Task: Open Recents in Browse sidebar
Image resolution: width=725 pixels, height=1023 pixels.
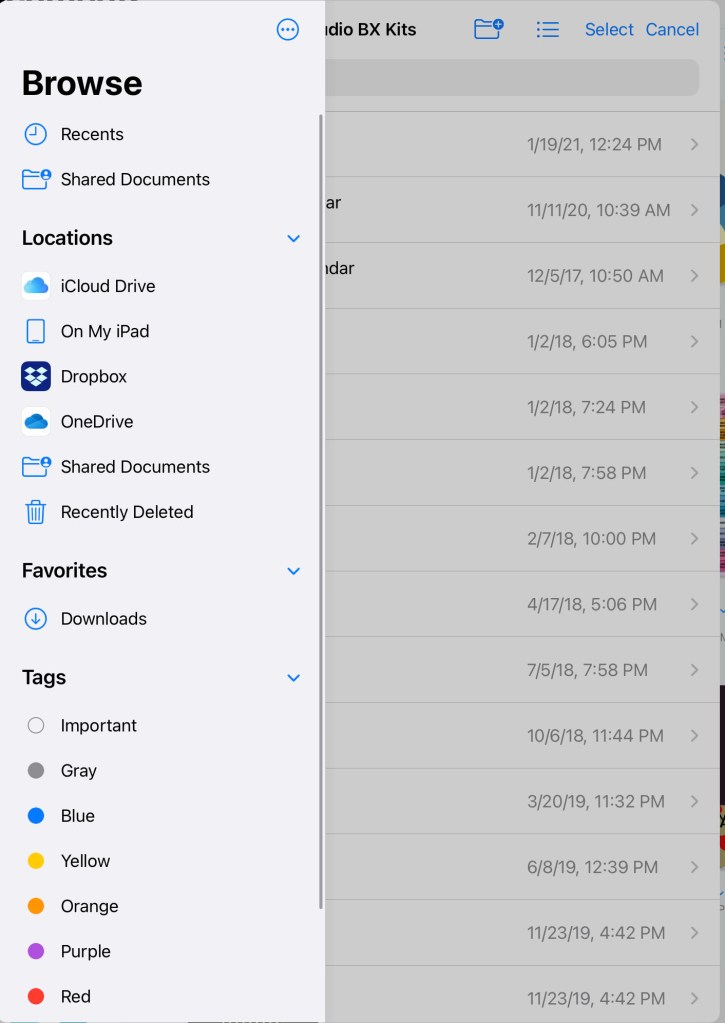Action: pos(91,134)
